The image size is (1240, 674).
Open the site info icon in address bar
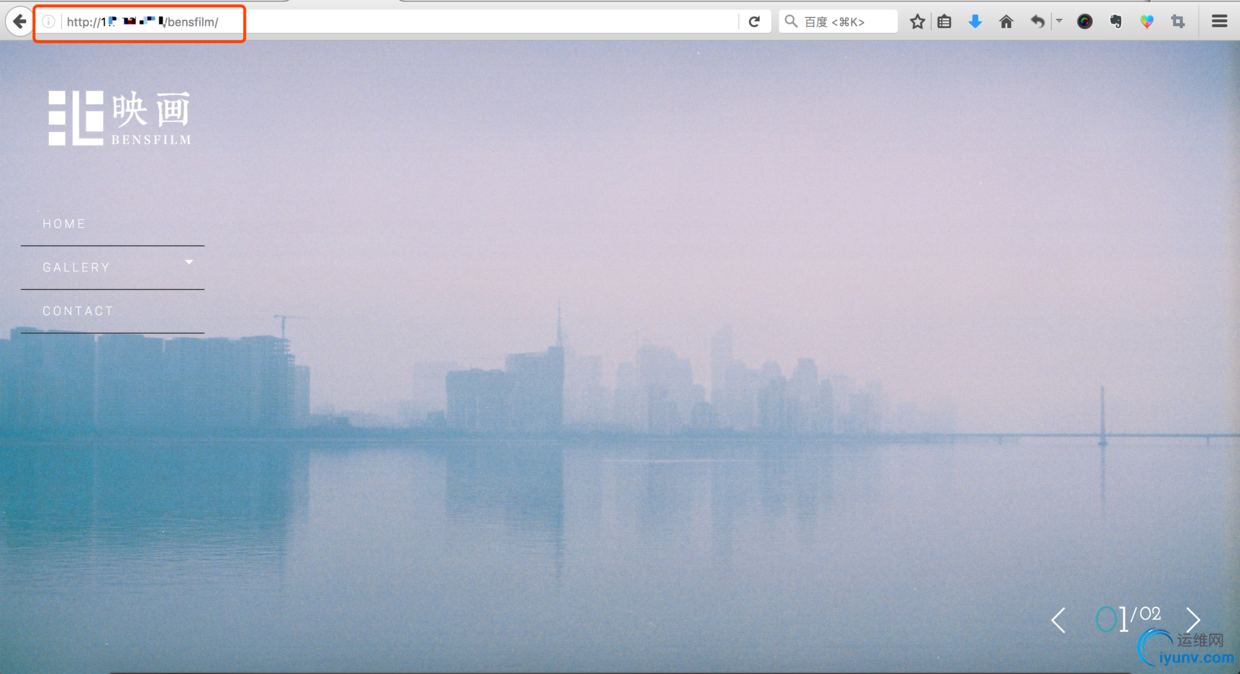click(x=48, y=21)
